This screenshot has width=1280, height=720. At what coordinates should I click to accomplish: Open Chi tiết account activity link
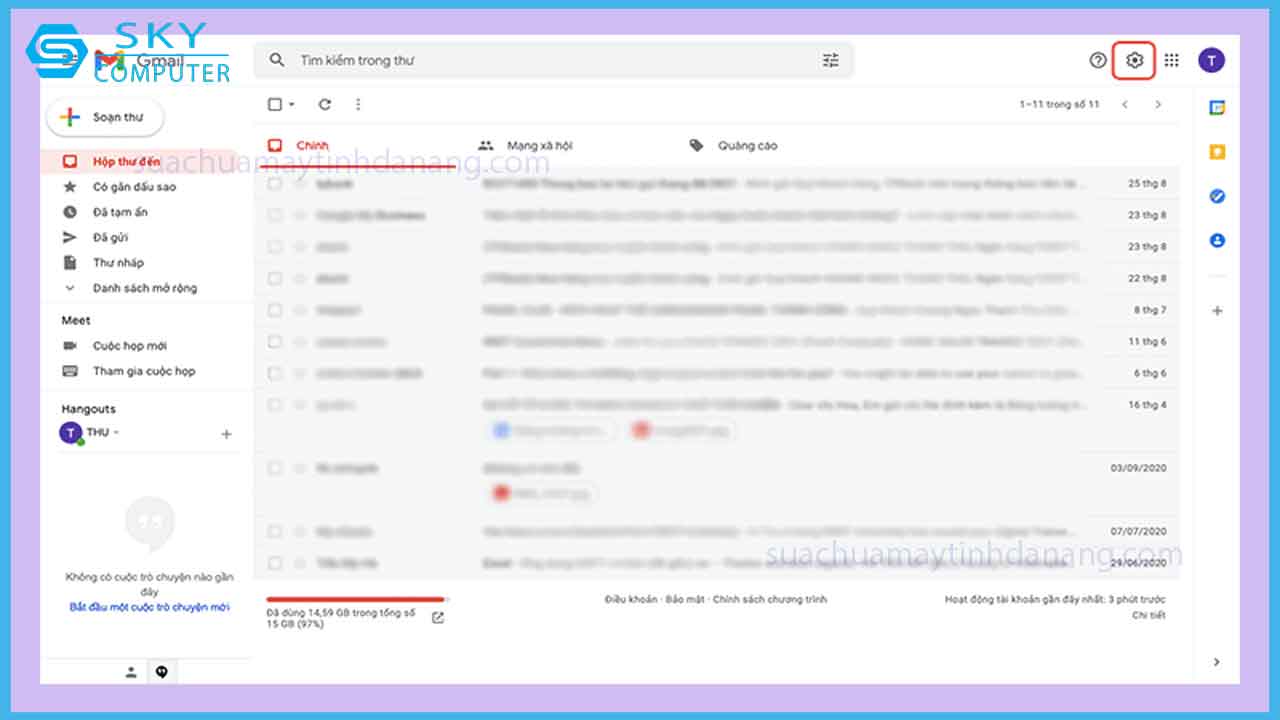(1149, 615)
